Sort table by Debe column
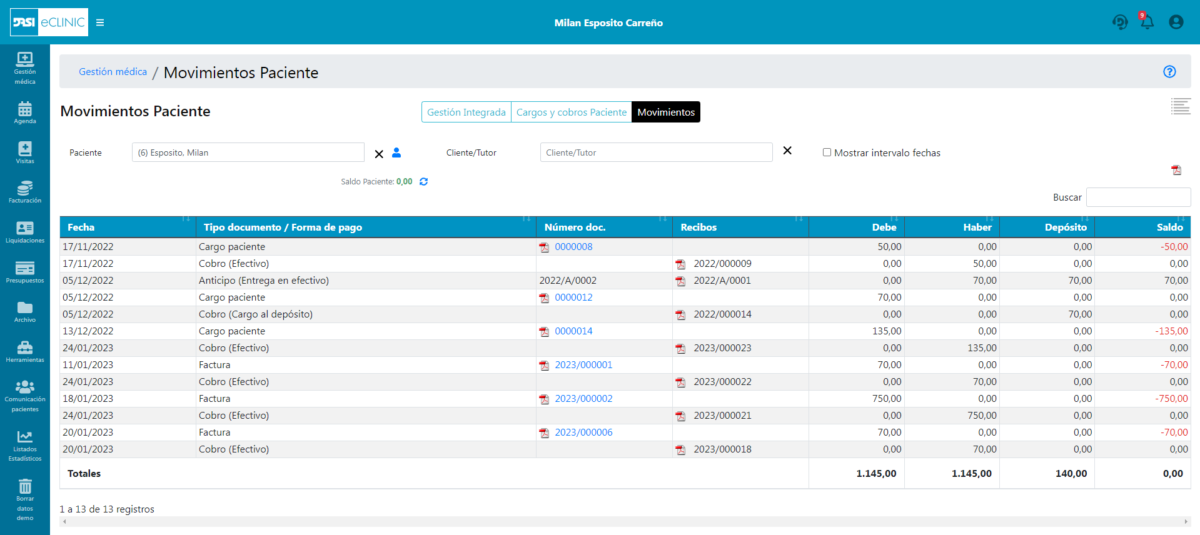Image resolution: width=1200 pixels, height=535 pixels. coord(856,227)
